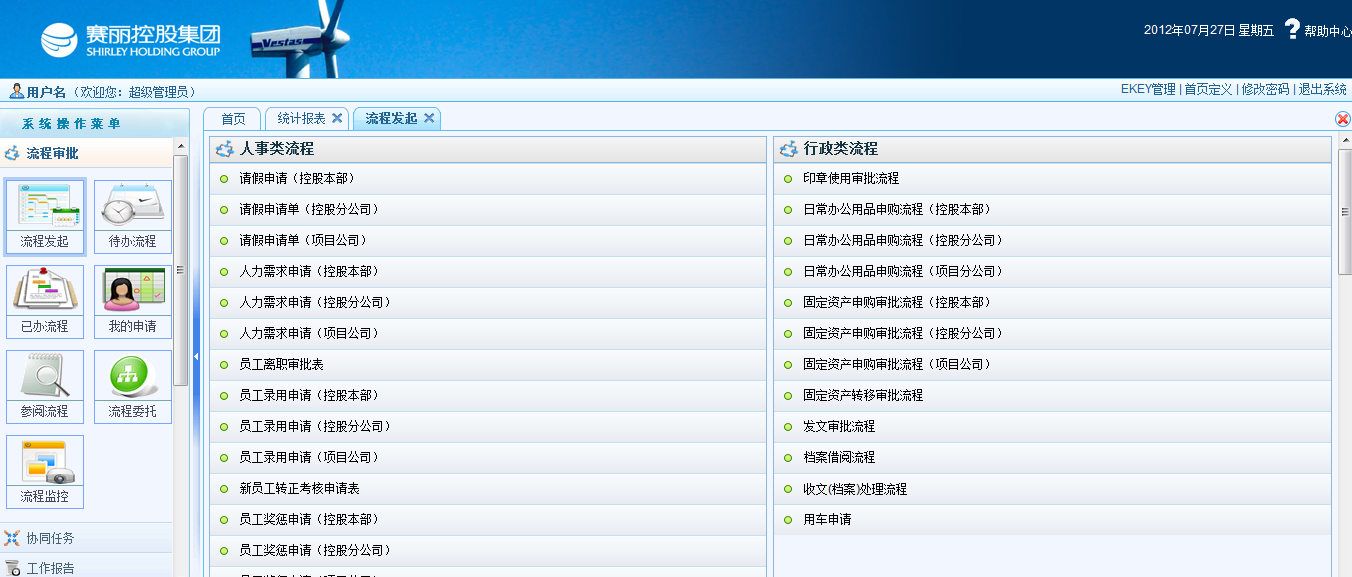Collapse the left sidebar using splitter arrow
1352x577 pixels.
click(x=196, y=357)
